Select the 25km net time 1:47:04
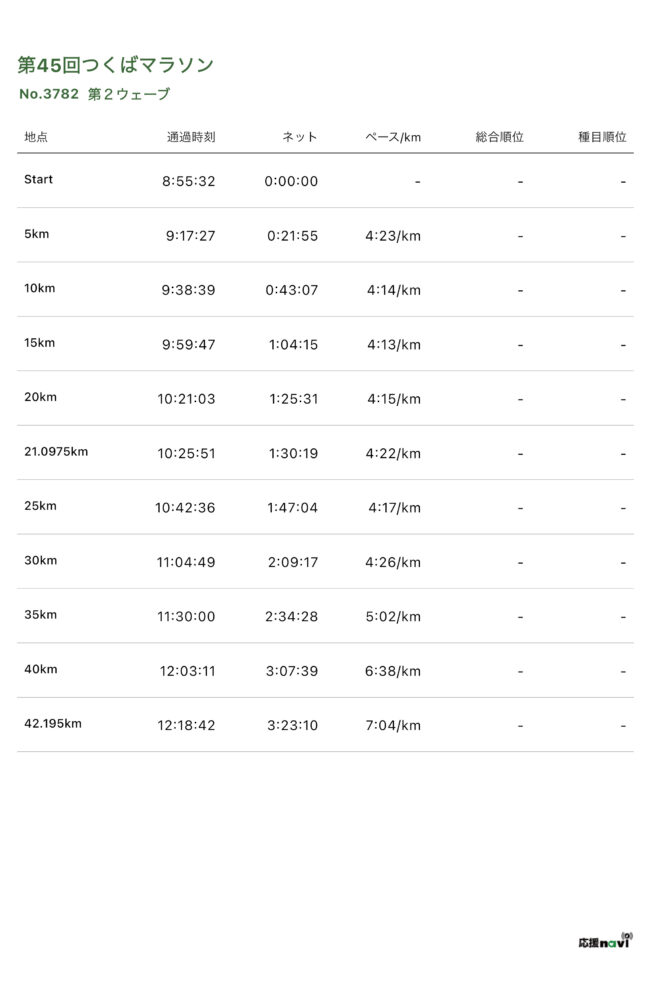This screenshot has width=651, height=1000. pos(293,508)
